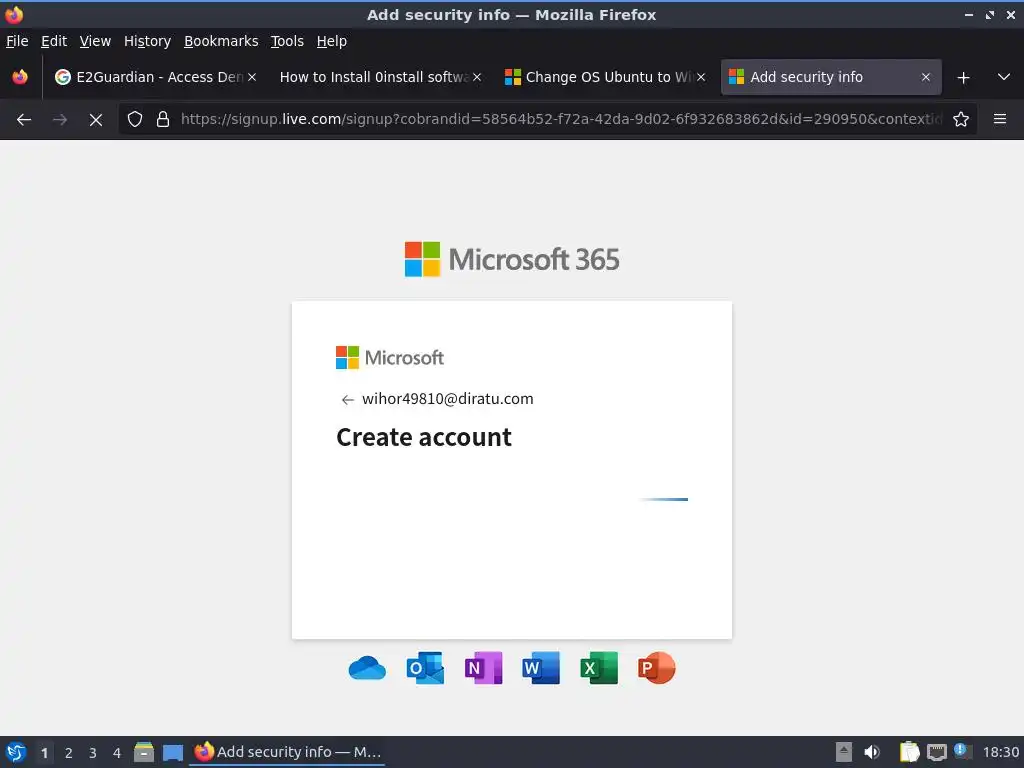Close the Change OS Ubuntu tab
The image size is (1024, 768).
(x=701, y=77)
